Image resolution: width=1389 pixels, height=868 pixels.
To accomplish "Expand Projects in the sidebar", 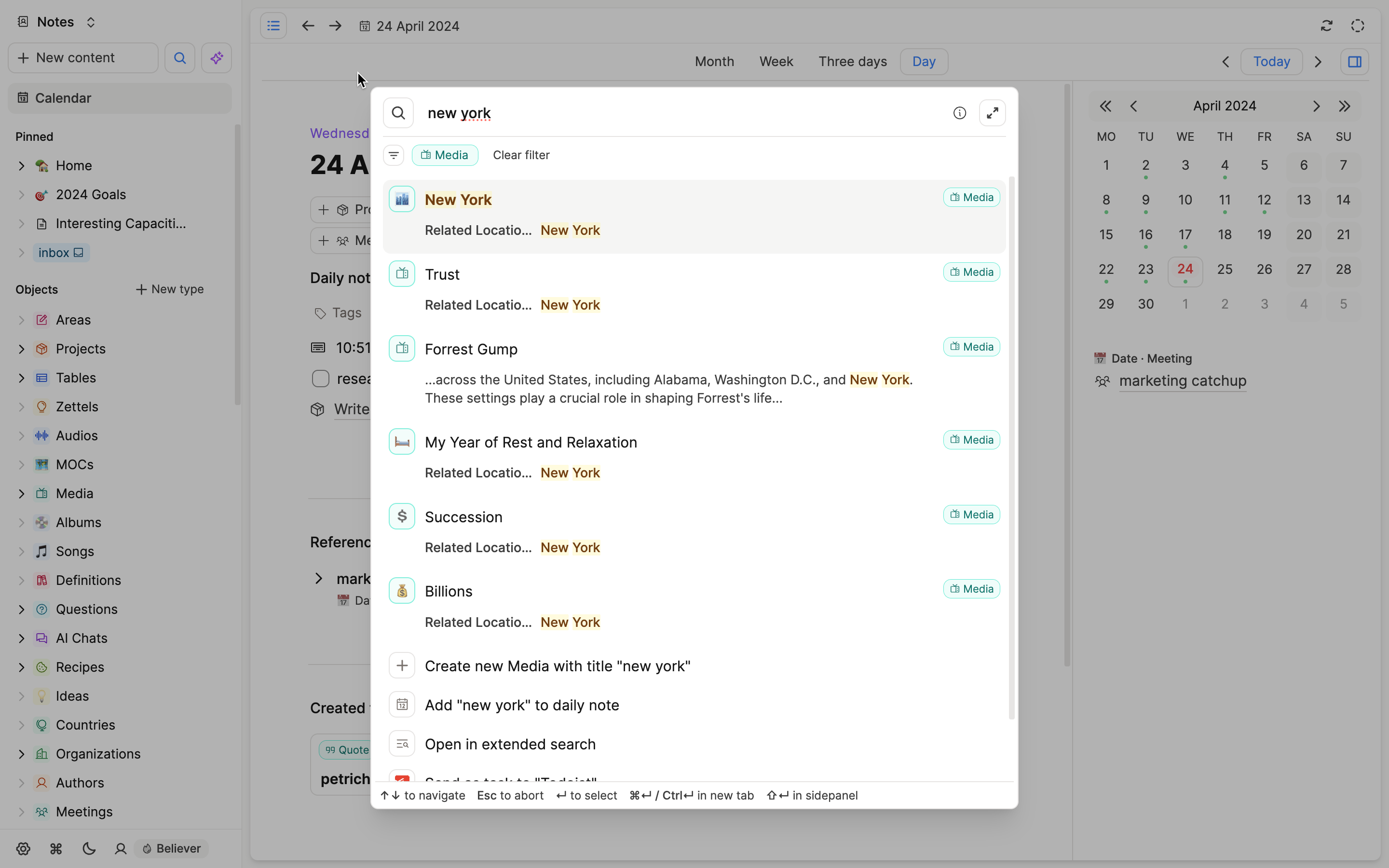I will pyautogui.click(x=21, y=349).
